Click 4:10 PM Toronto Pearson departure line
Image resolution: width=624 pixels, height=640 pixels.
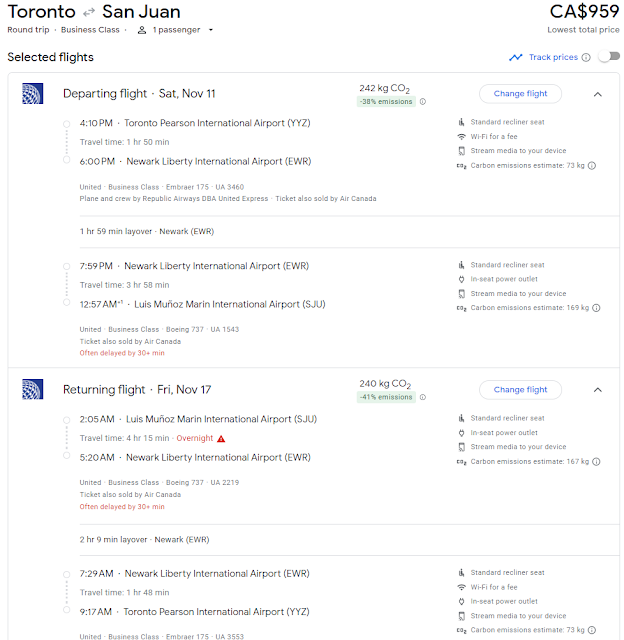click(195, 123)
